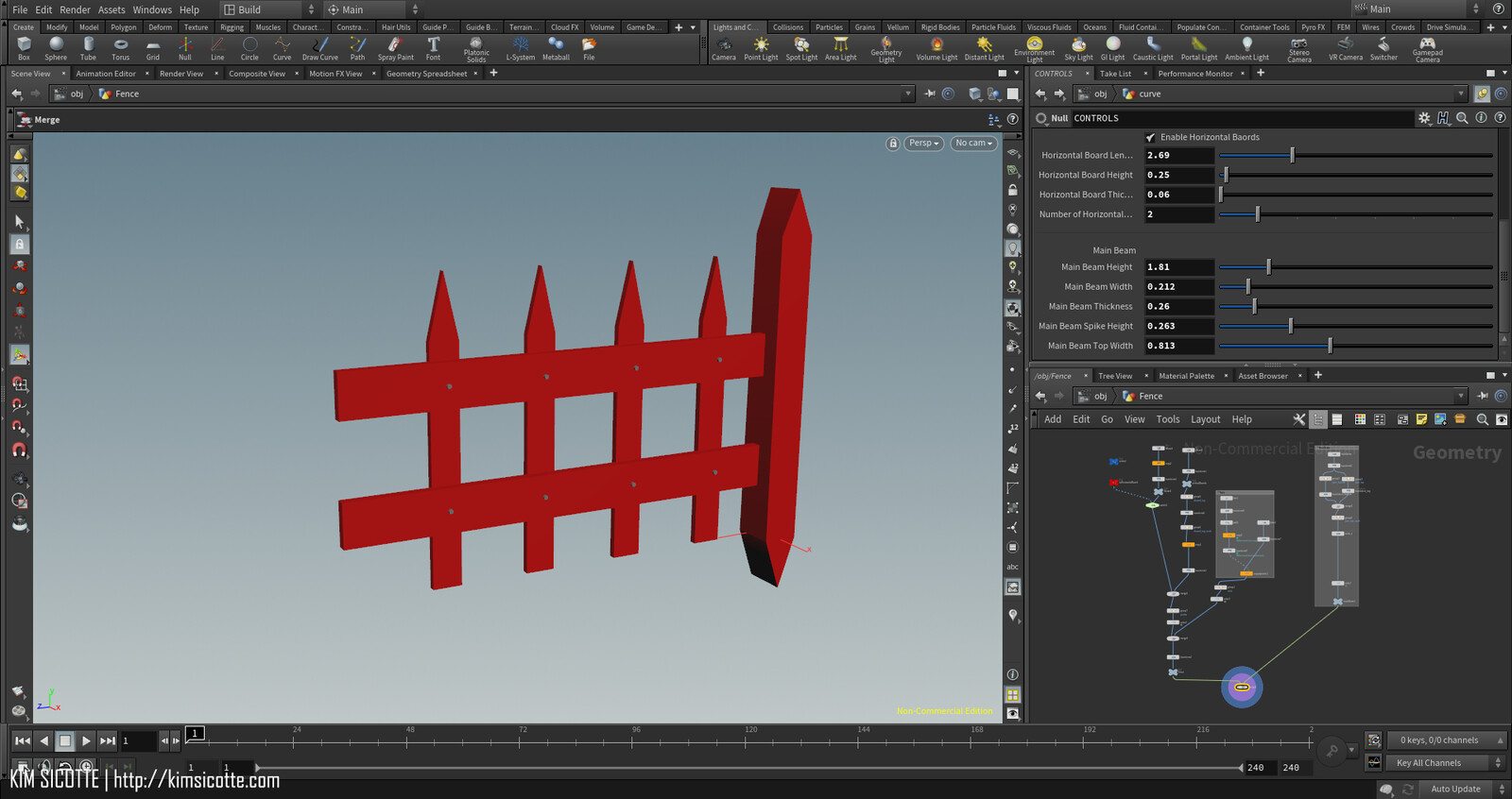Expand the network editor path dropdown
This screenshot has height=799, width=1512.
[1460, 397]
